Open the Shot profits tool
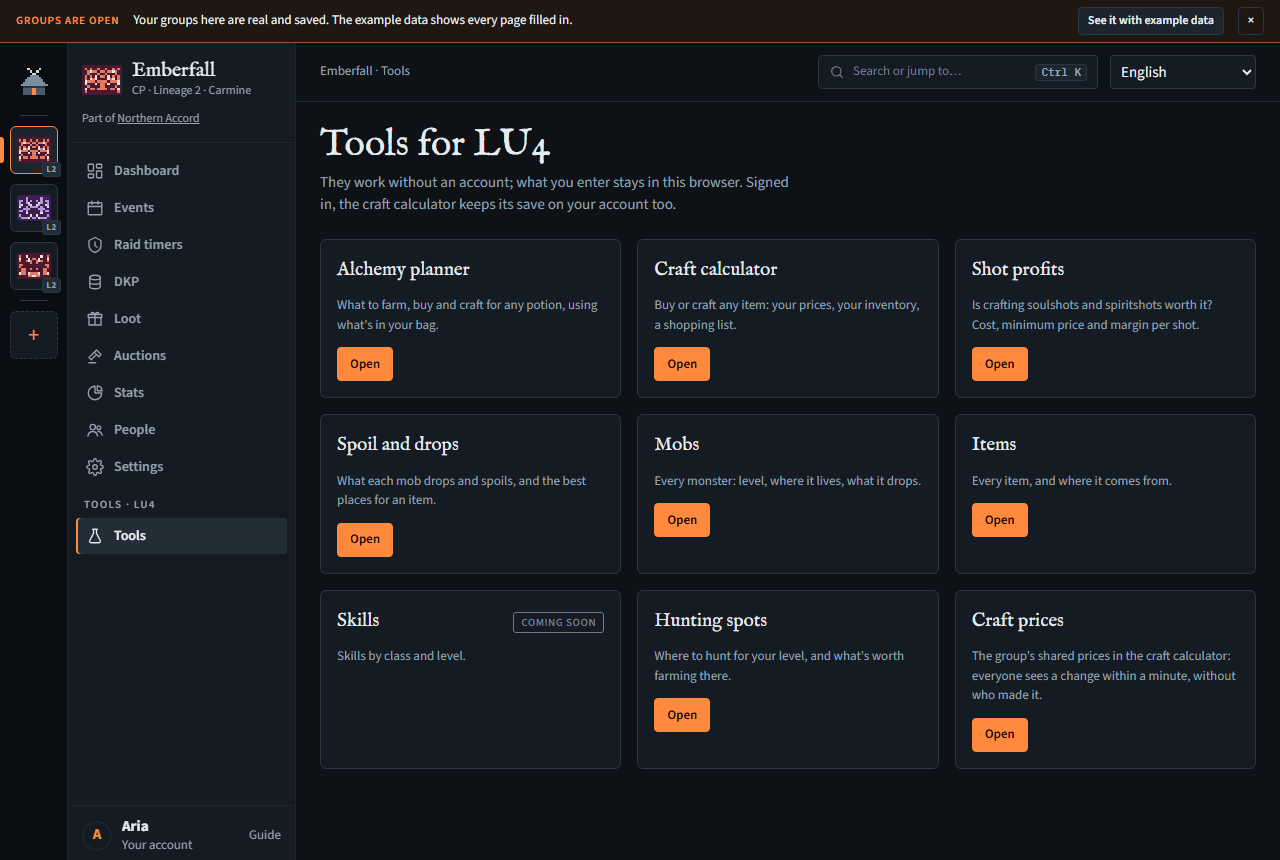This screenshot has width=1280, height=860. [1000, 364]
